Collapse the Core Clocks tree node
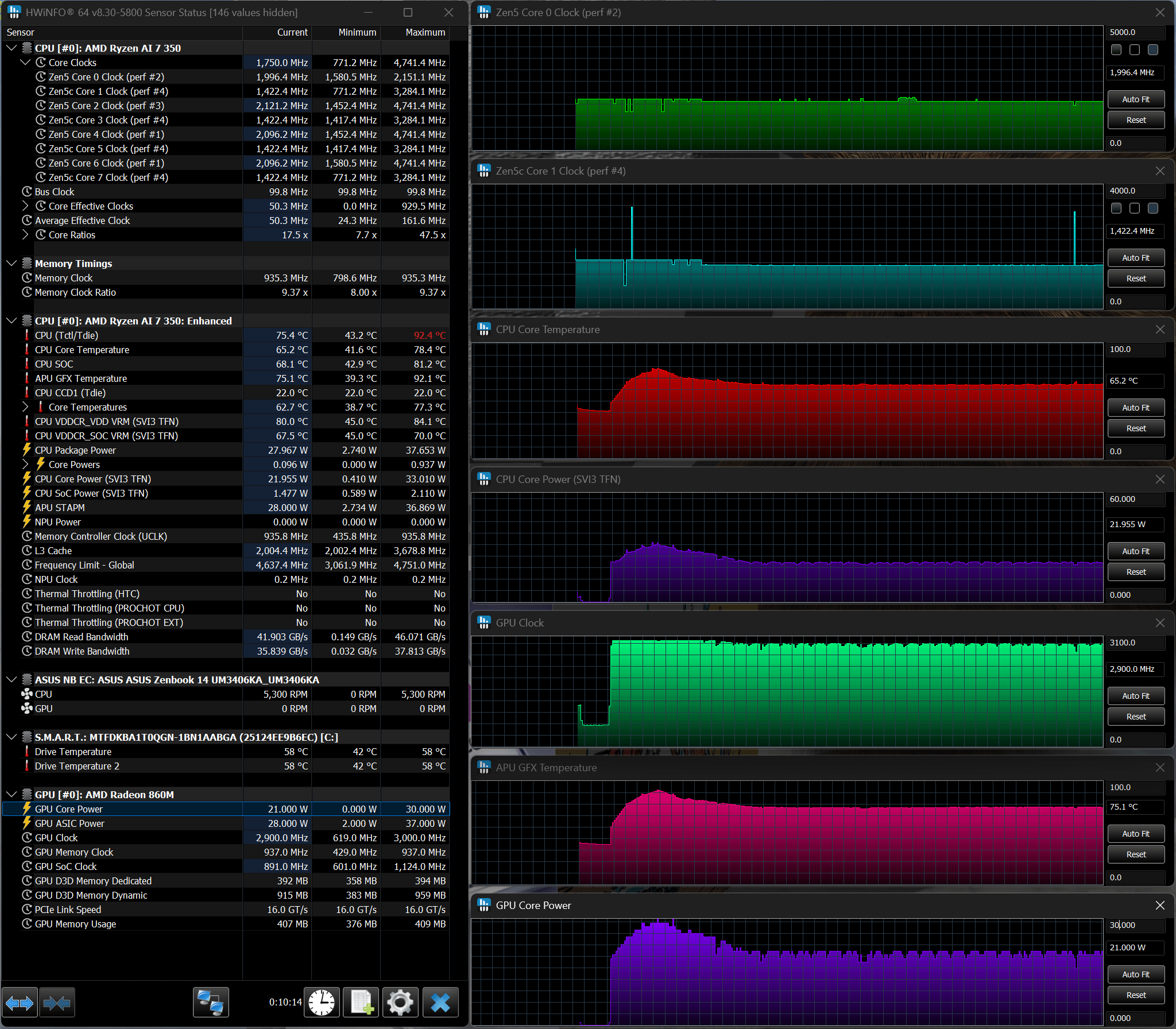 click(x=25, y=63)
